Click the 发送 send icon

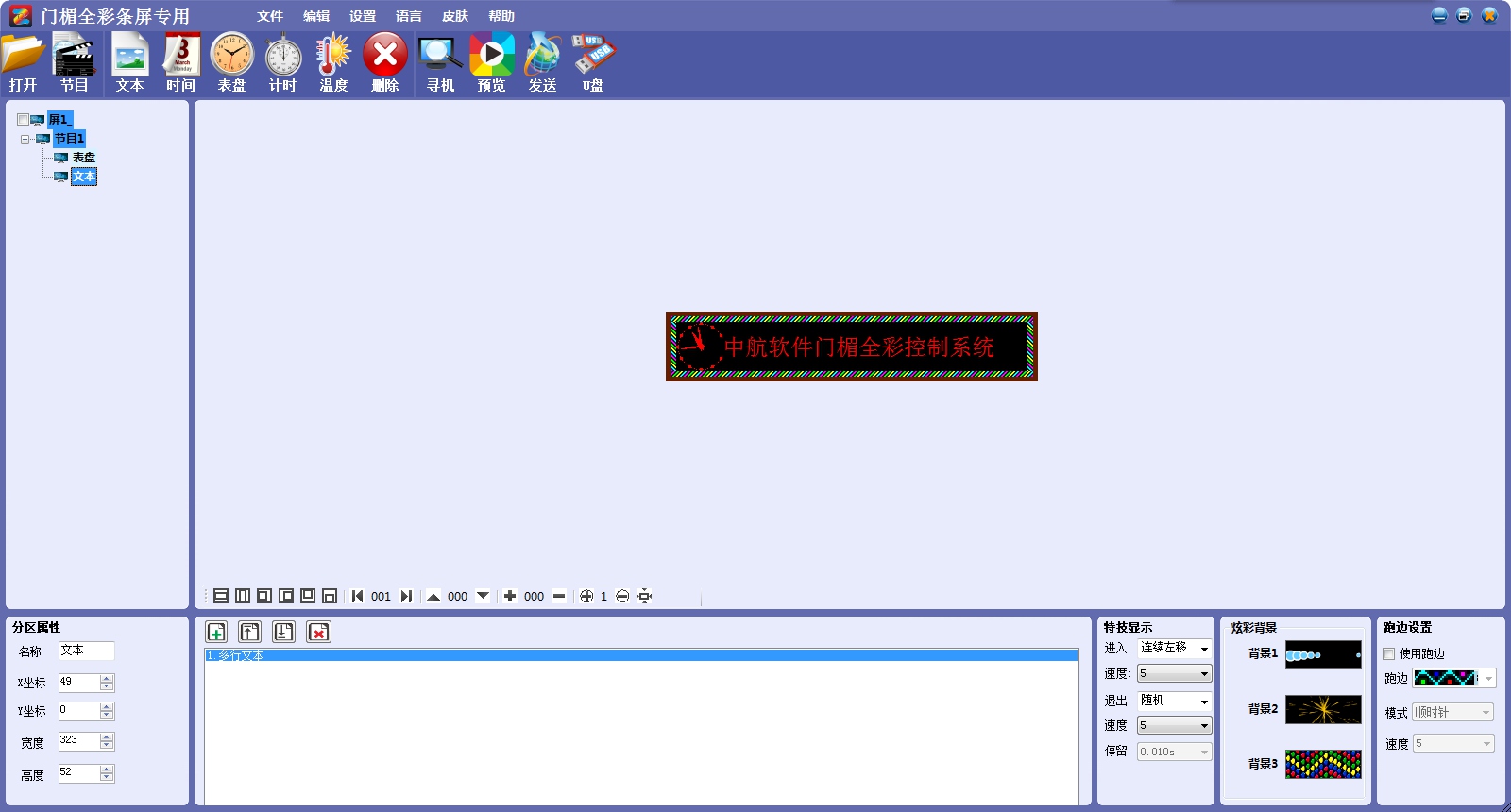point(542,62)
